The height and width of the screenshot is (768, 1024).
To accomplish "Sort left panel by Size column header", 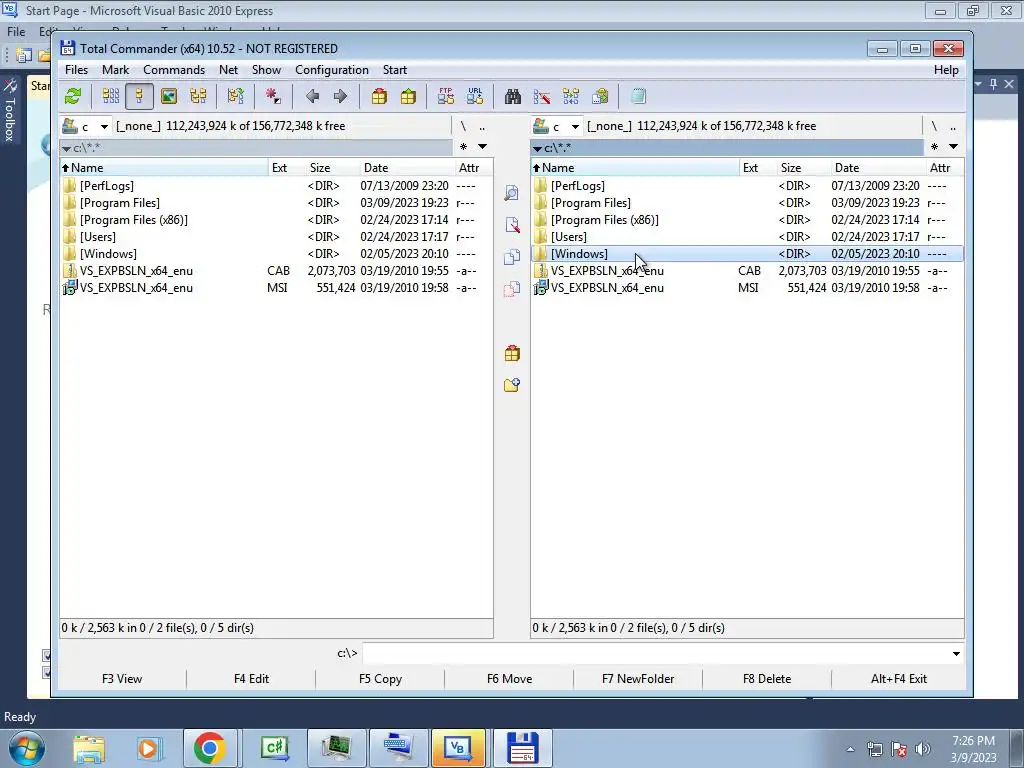I will pyautogui.click(x=332, y=168).
